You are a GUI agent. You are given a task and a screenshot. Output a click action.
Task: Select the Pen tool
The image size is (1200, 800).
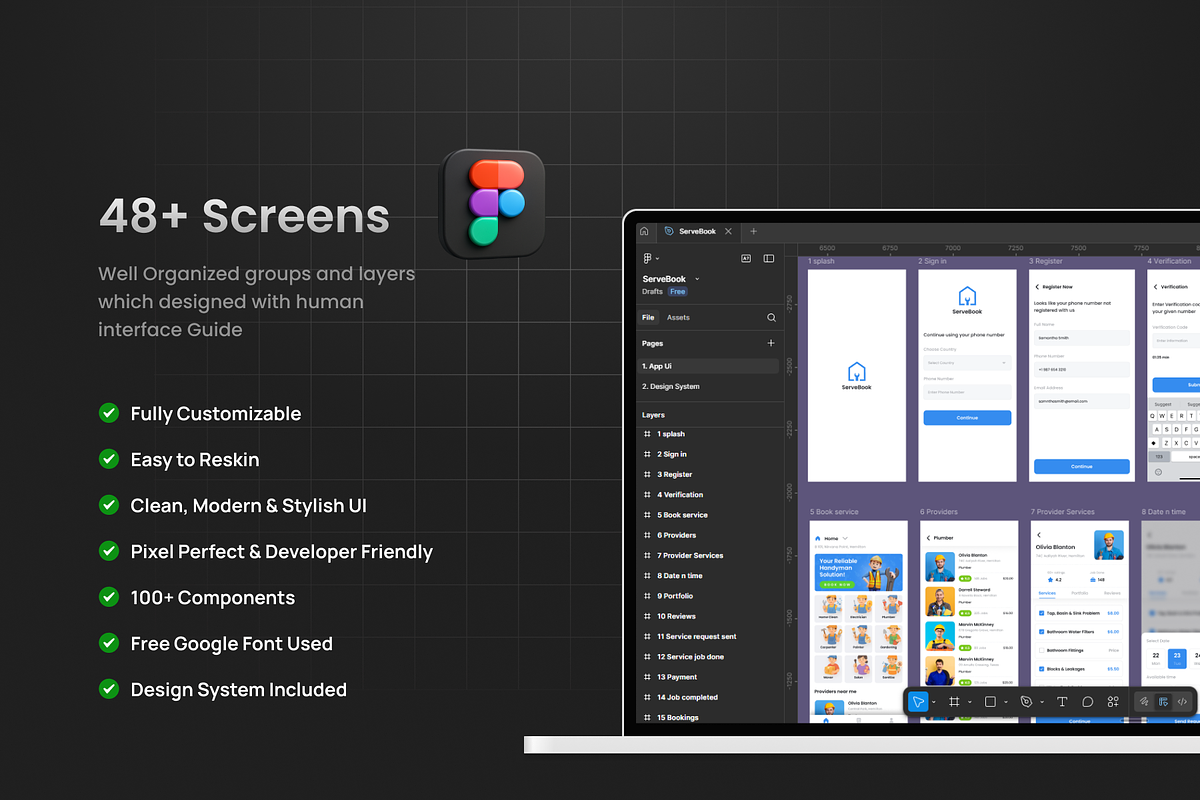click(1026, 702)
